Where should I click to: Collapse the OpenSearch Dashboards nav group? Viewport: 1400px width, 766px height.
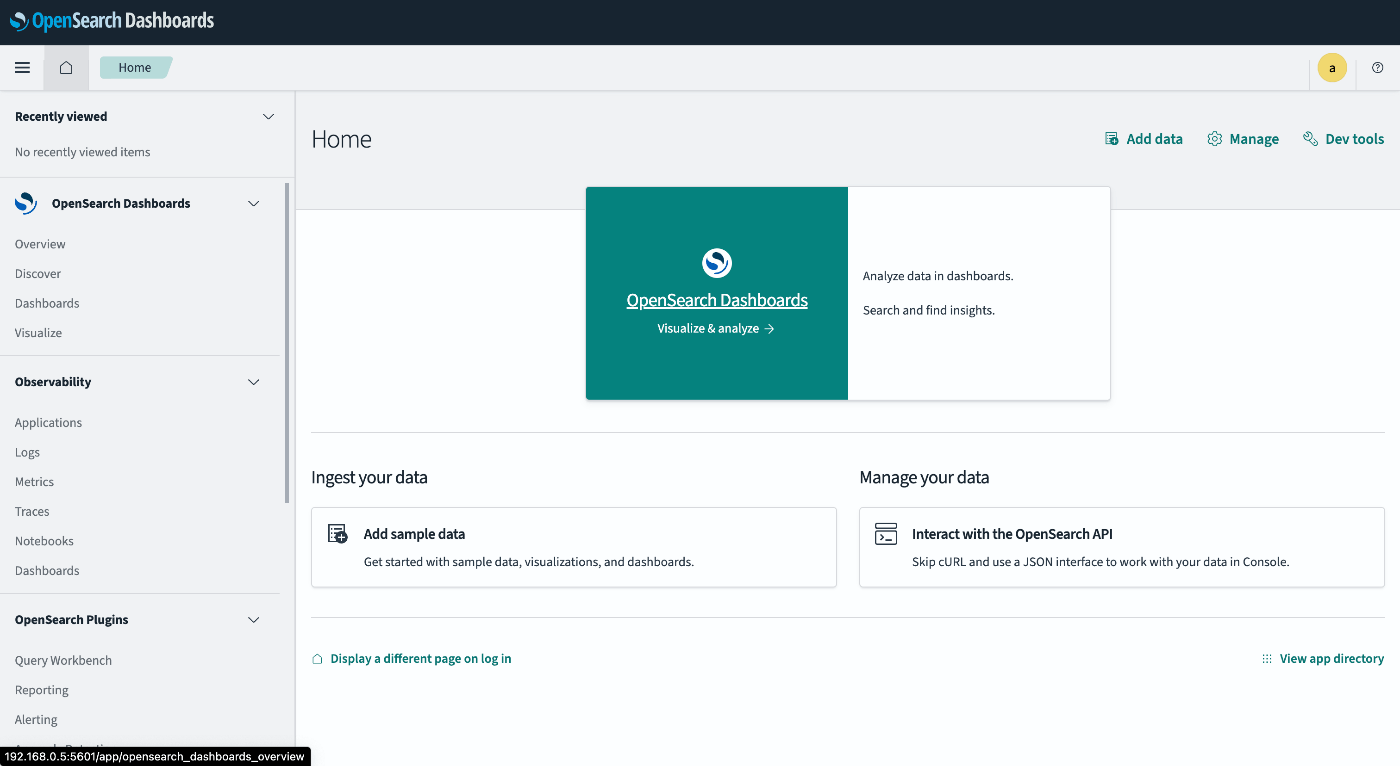click(254, 203)
